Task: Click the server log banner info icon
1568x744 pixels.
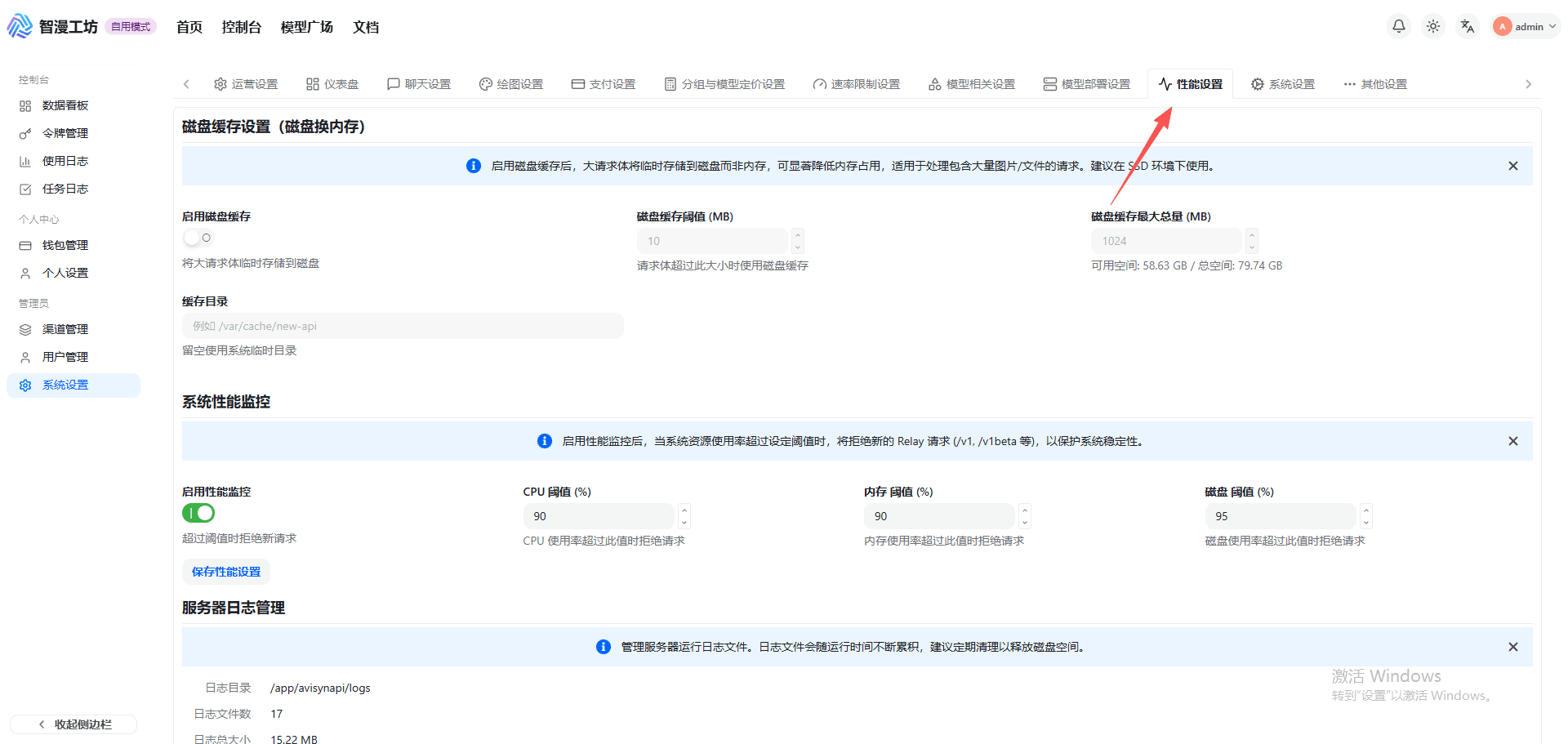Action: click(604, 647)
